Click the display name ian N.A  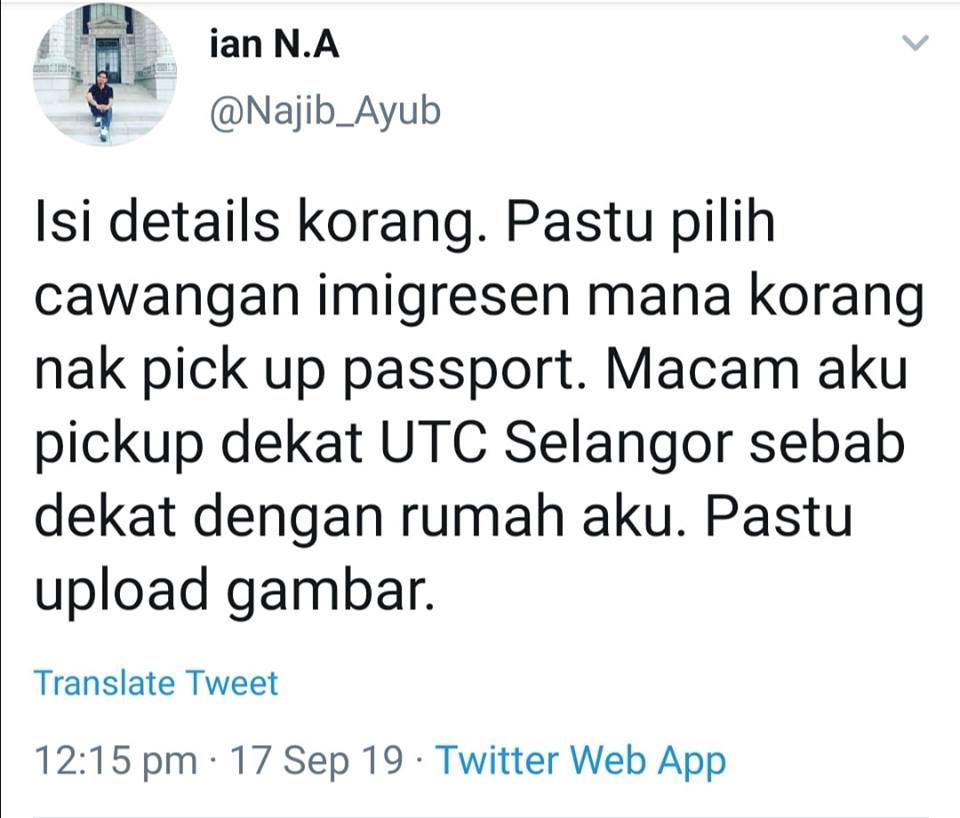(274, 45)
